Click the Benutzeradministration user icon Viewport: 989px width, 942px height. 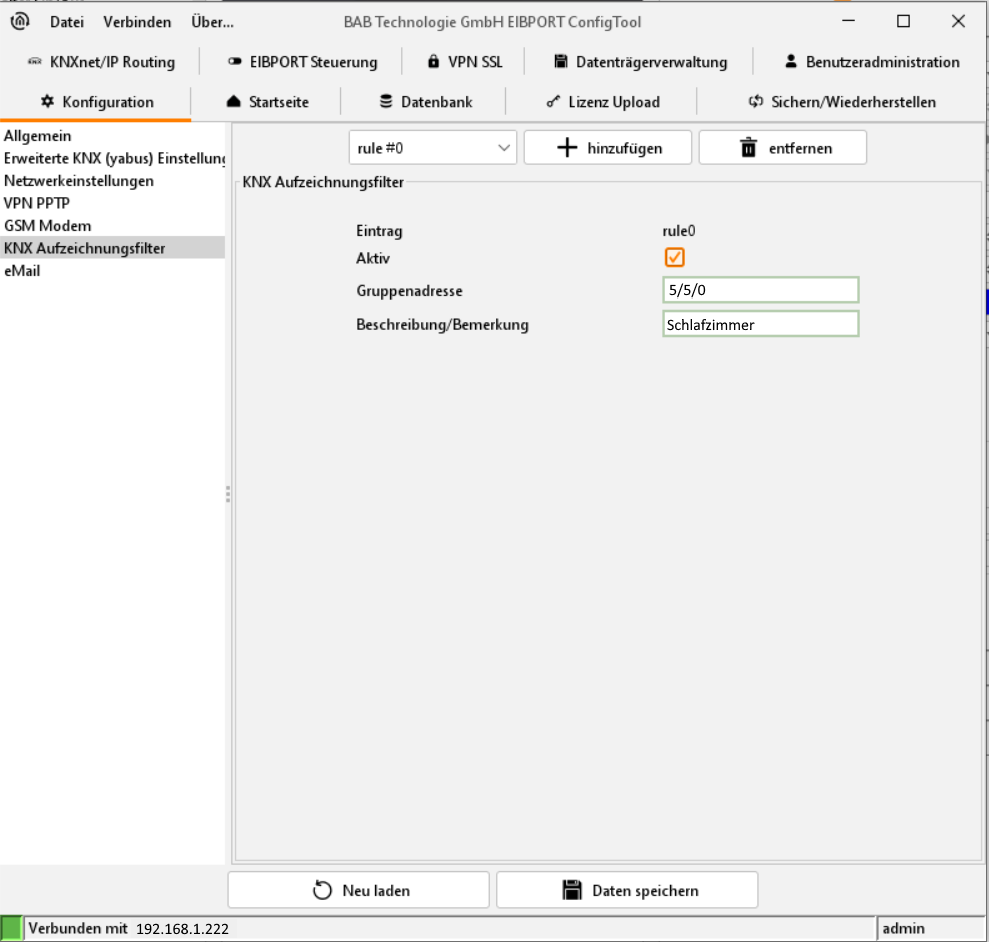click(790, 62)
